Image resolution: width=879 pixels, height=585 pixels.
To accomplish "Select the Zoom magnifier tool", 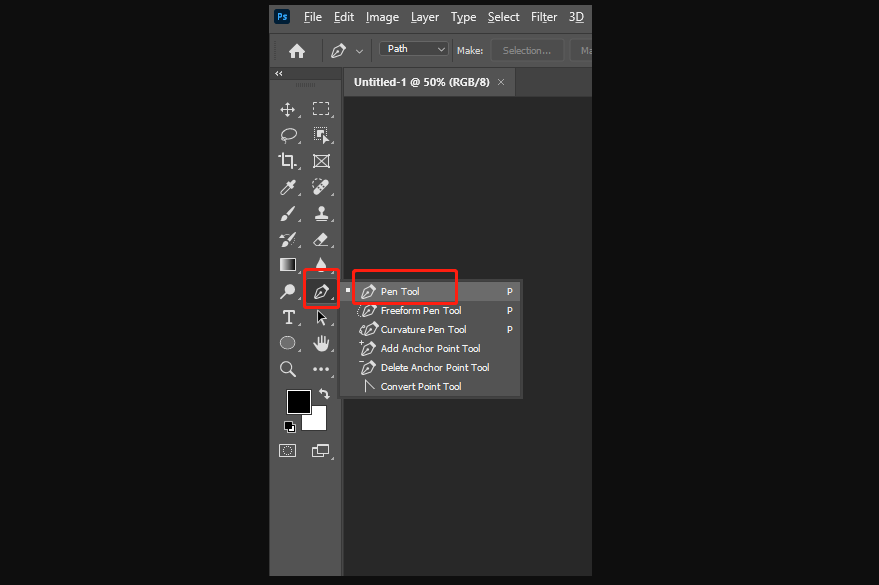I will click(x=288, y=369).
